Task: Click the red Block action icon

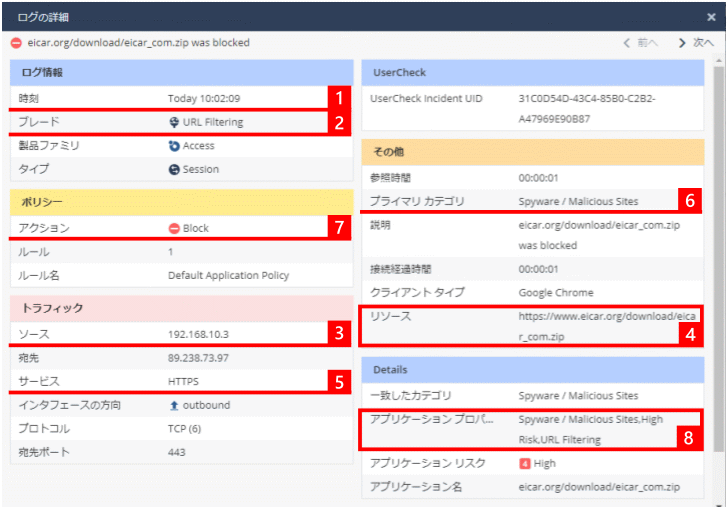Action: [x=174, y=228]
